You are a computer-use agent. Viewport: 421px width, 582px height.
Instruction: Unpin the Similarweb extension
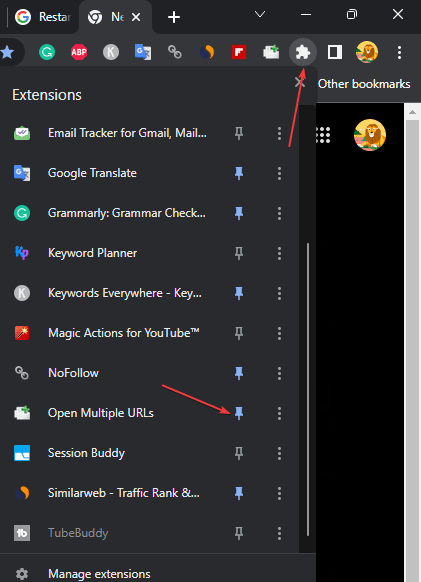(239, 493)
